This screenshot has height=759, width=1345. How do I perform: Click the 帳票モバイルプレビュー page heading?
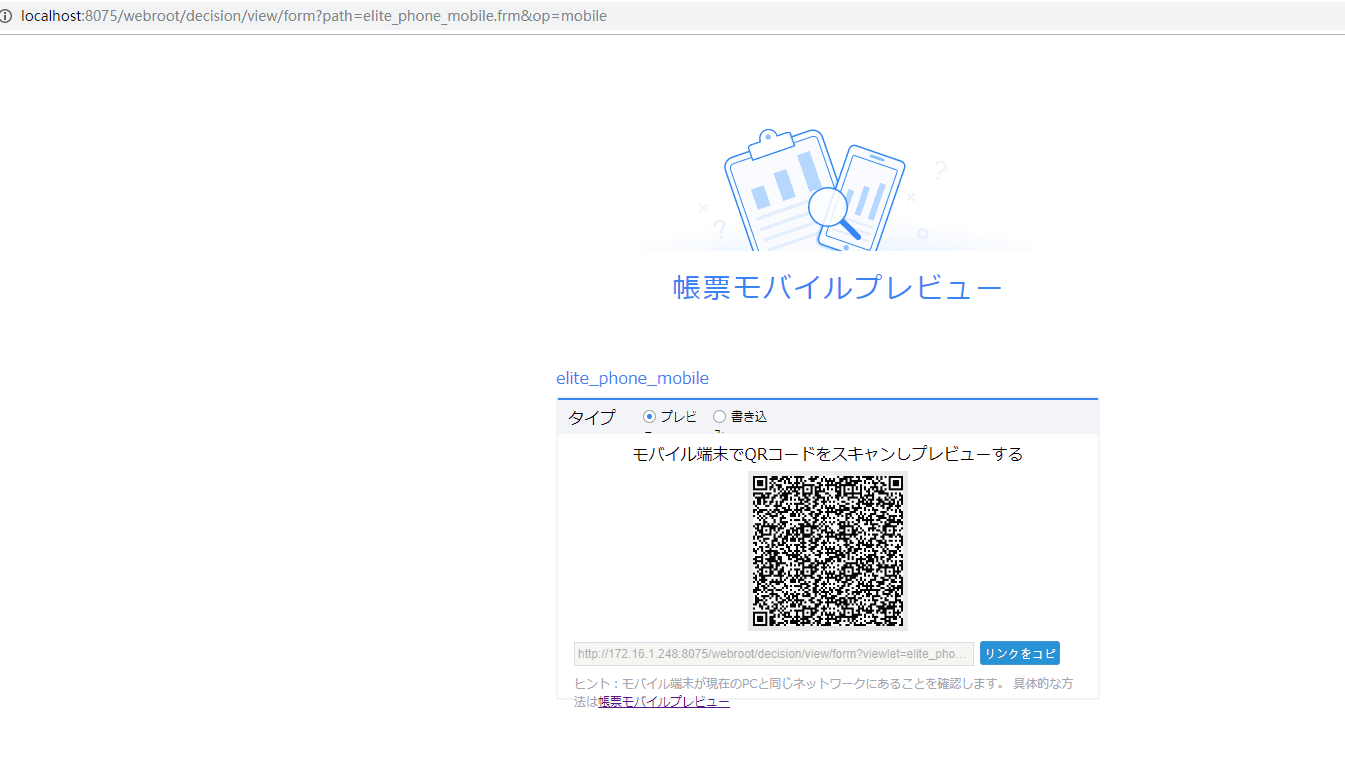[x=837, y=288]
